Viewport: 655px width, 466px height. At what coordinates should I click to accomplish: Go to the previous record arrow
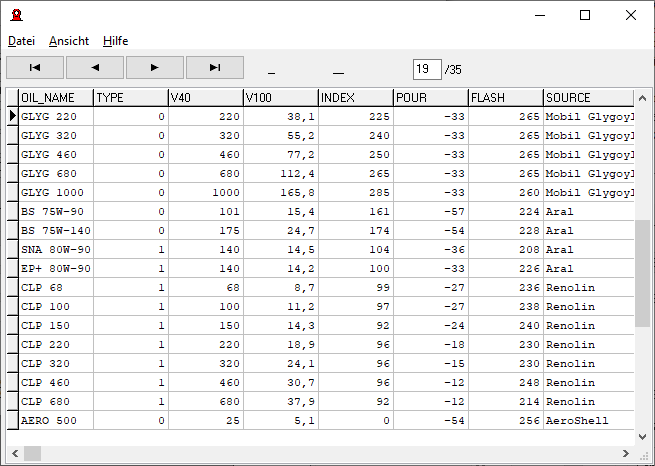(x=95, y=67)
